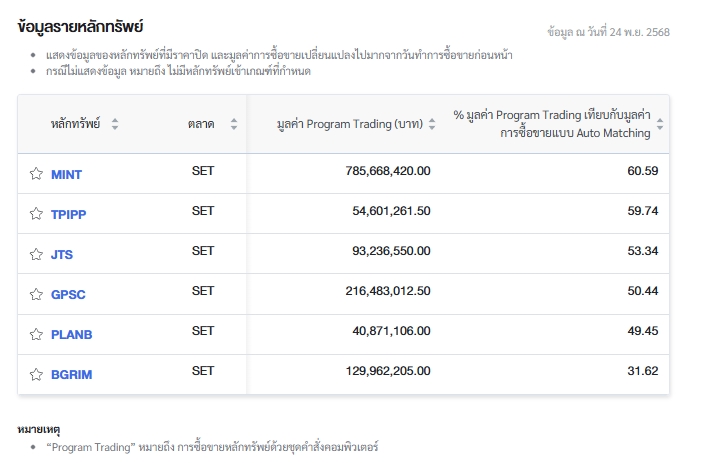Toggle favorite star beside BGRIM
The height and width of the screenshot is (463, 711).
point(36,374)
